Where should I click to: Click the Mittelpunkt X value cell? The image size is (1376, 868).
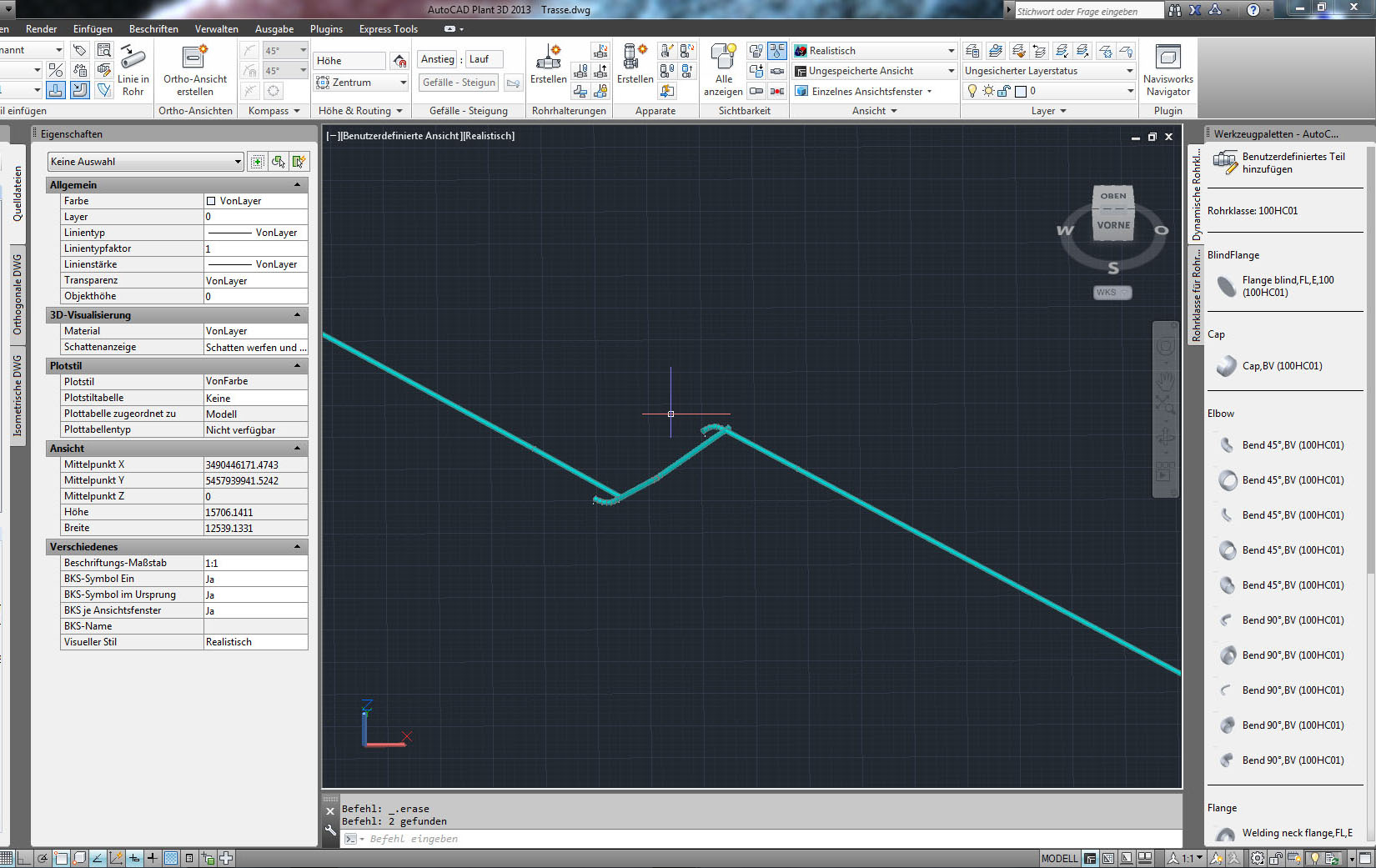(x=255, y=464)
